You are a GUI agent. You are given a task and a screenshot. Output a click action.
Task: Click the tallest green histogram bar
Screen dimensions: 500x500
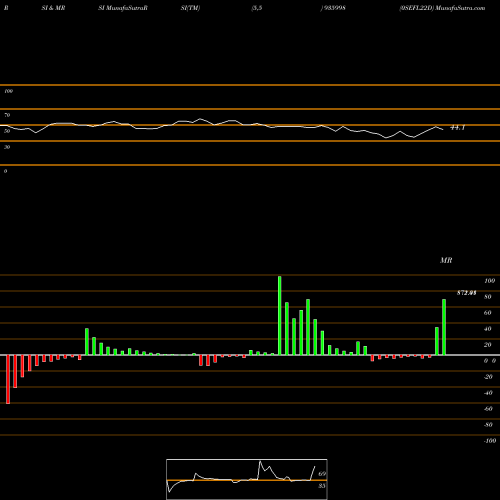pyautogui.click(x=279, y=315)
